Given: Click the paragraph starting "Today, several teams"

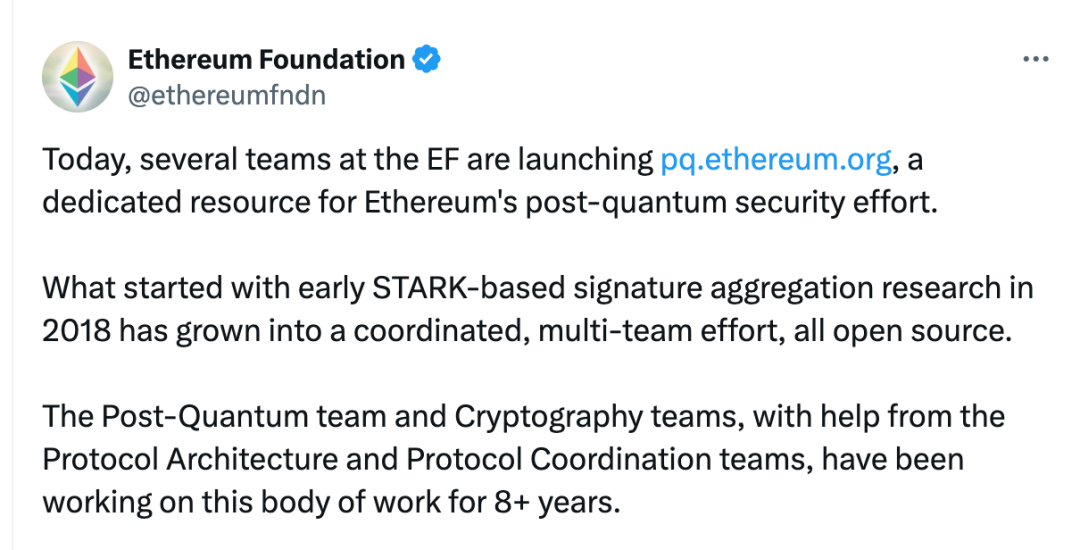Looking at the screenshot, I should coord(490,179).
